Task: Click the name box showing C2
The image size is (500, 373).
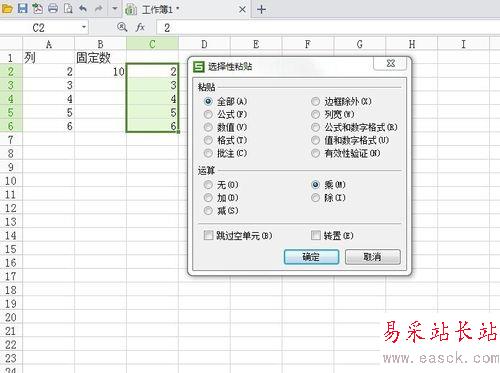Action: point(39,28)
